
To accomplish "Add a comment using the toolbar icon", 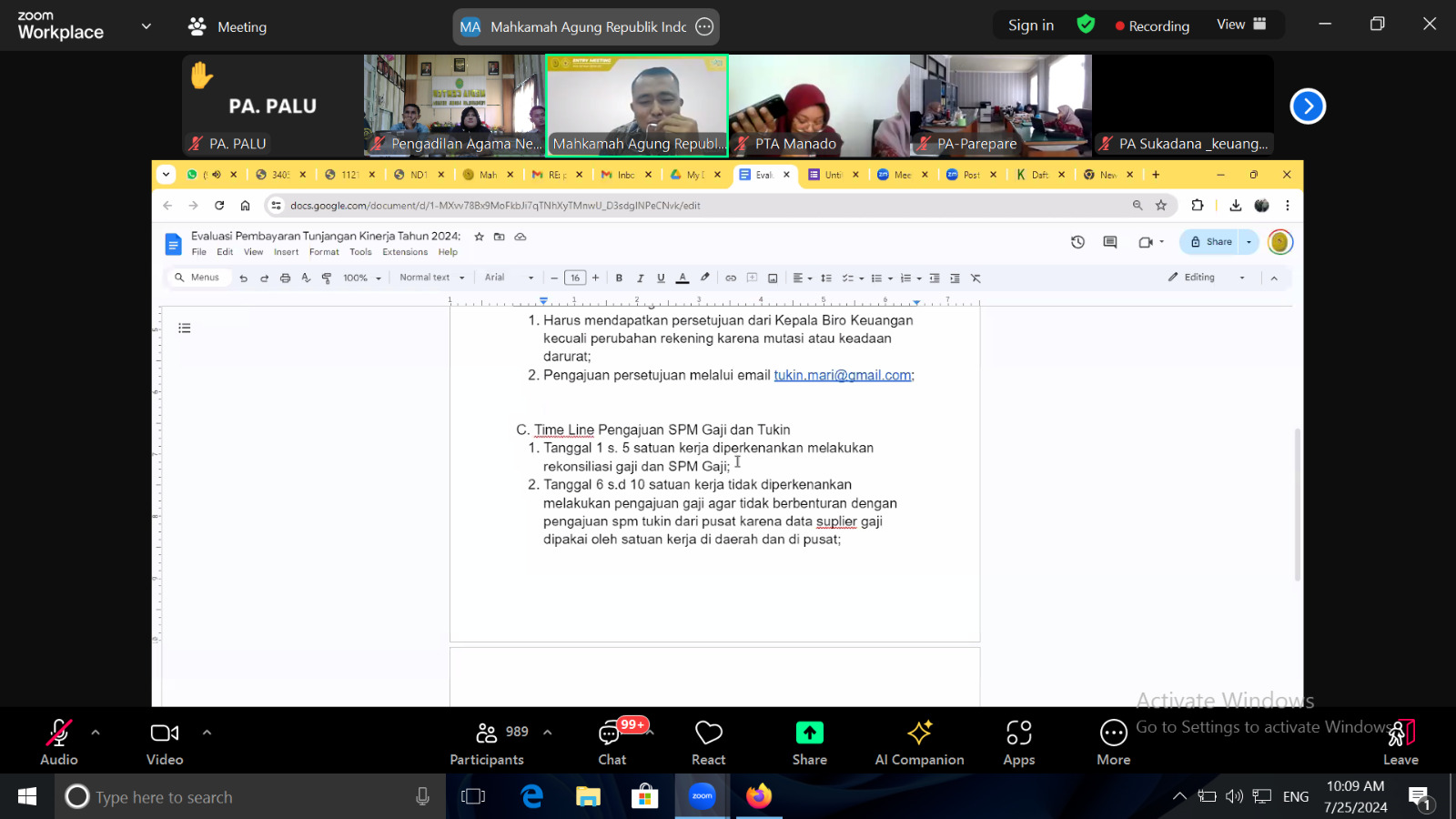I will 752,278.
